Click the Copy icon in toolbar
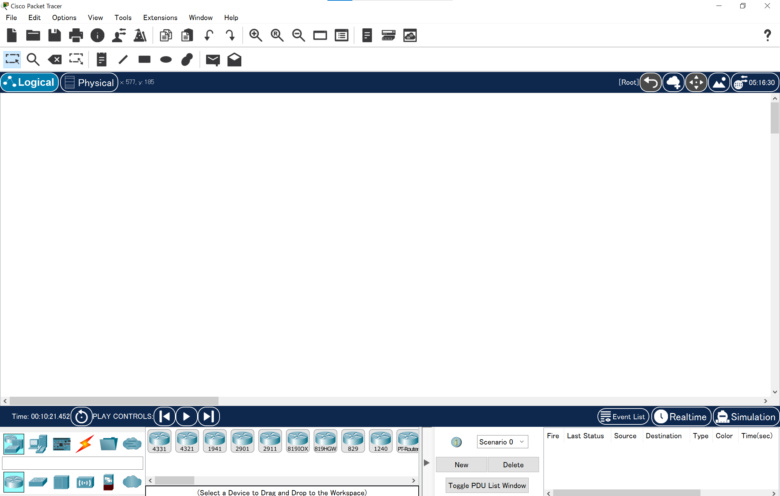 pyautogui.click(x=166, y=35)
